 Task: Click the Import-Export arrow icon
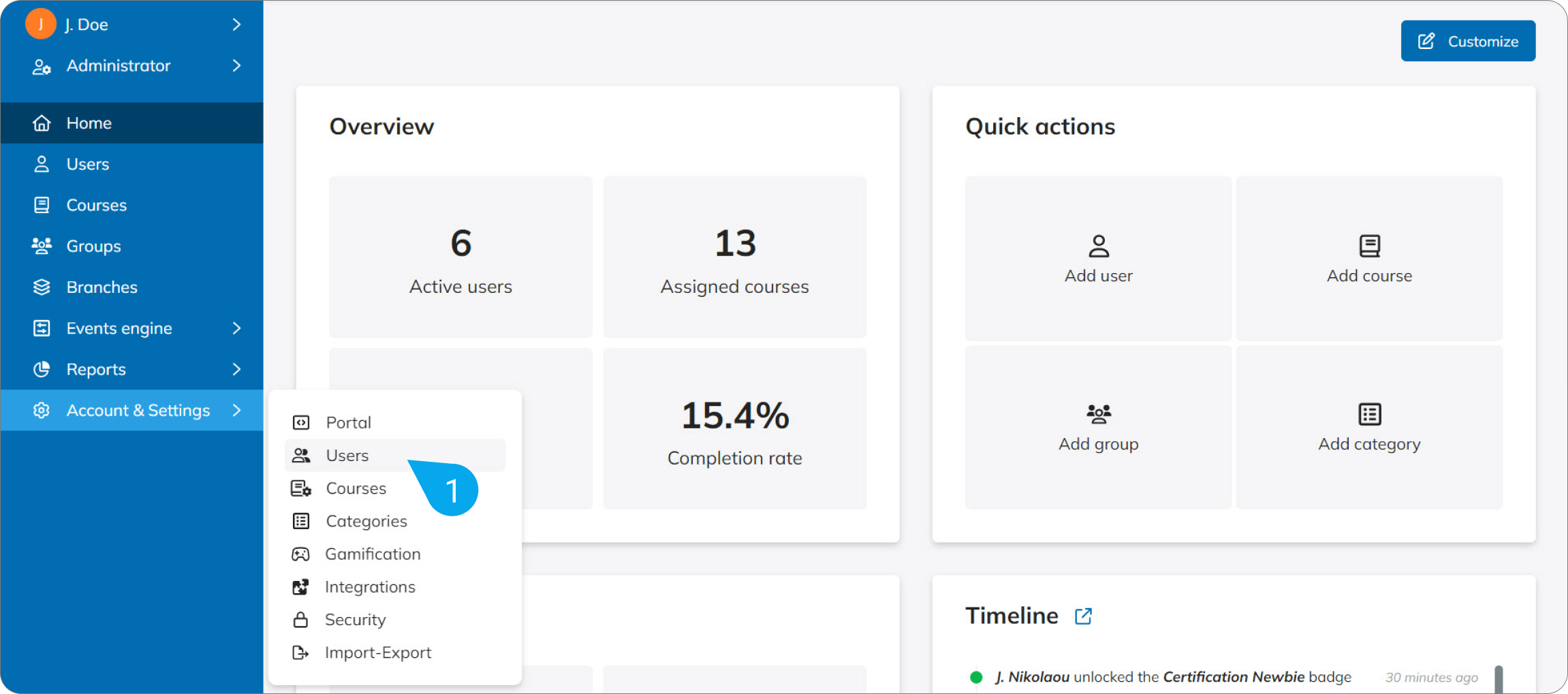pyautogui.click(x=300, y=652)
